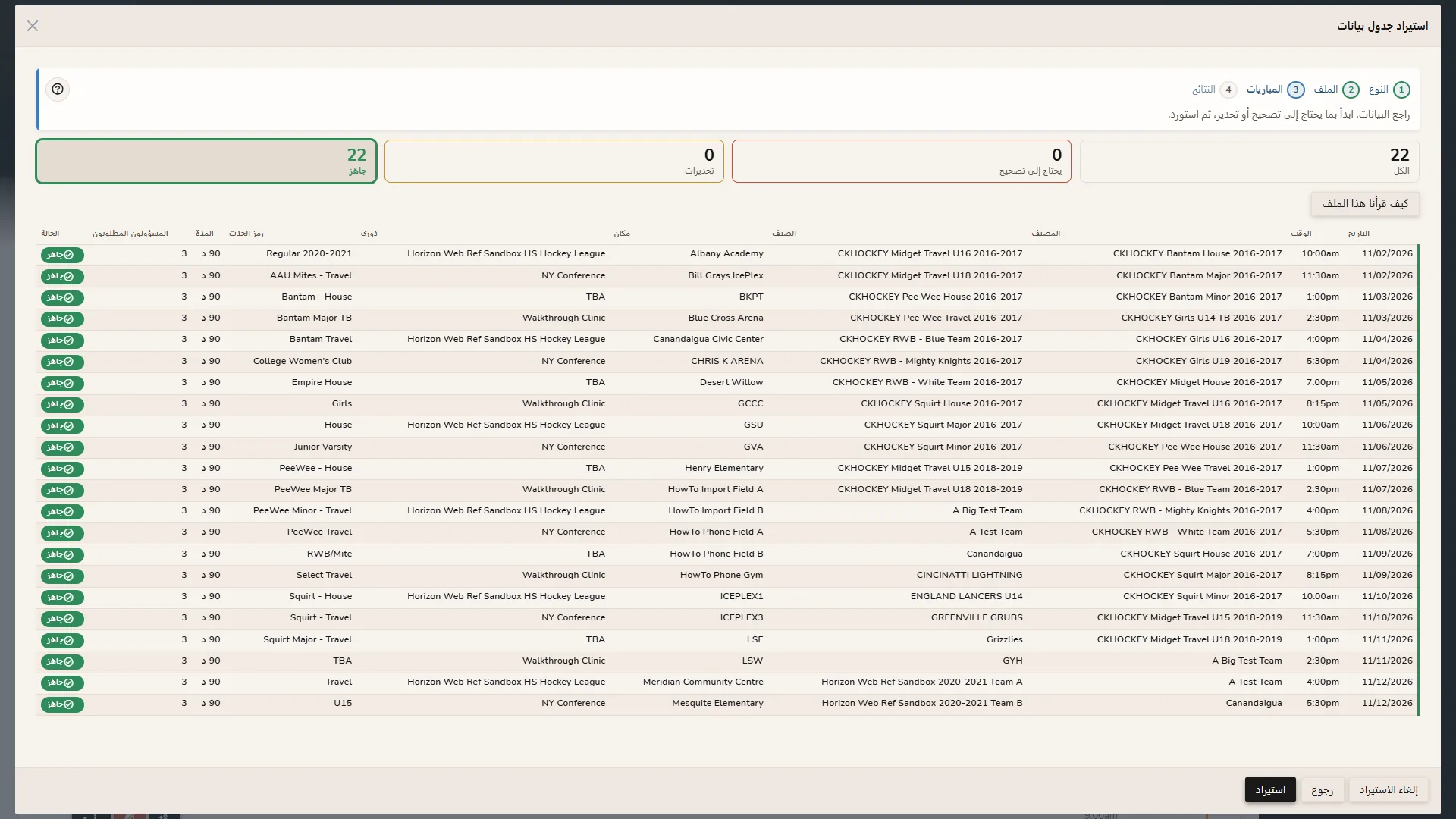Screen dimensions: 1456x819
Task: Click the ready badge in Meridian Community Centre row
Action: click(x=62, y=683)
